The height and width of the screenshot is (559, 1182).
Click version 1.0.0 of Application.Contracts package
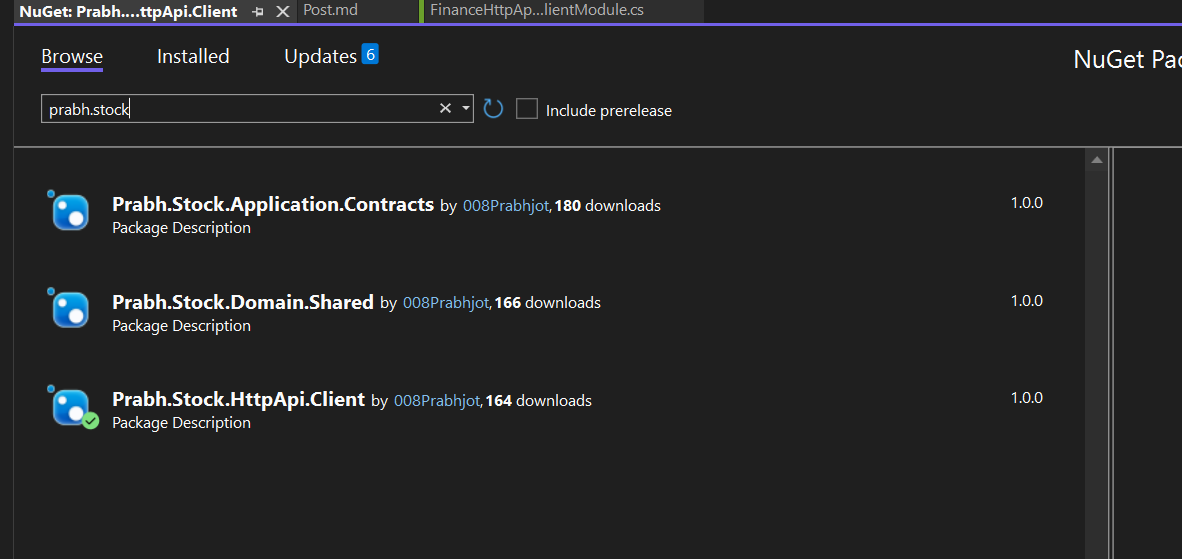[x=1027, y=203]
